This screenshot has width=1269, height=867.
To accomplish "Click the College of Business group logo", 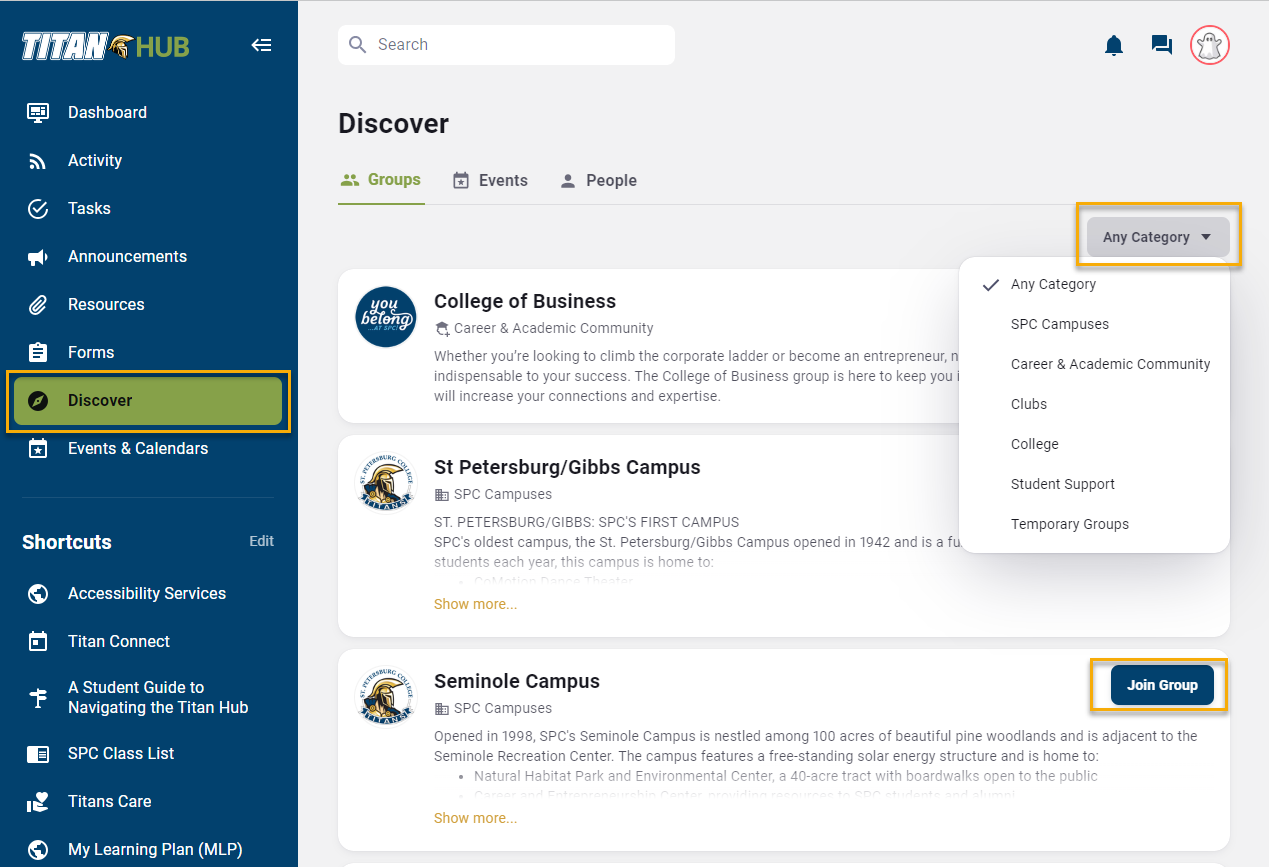I will tap(386, 317).
